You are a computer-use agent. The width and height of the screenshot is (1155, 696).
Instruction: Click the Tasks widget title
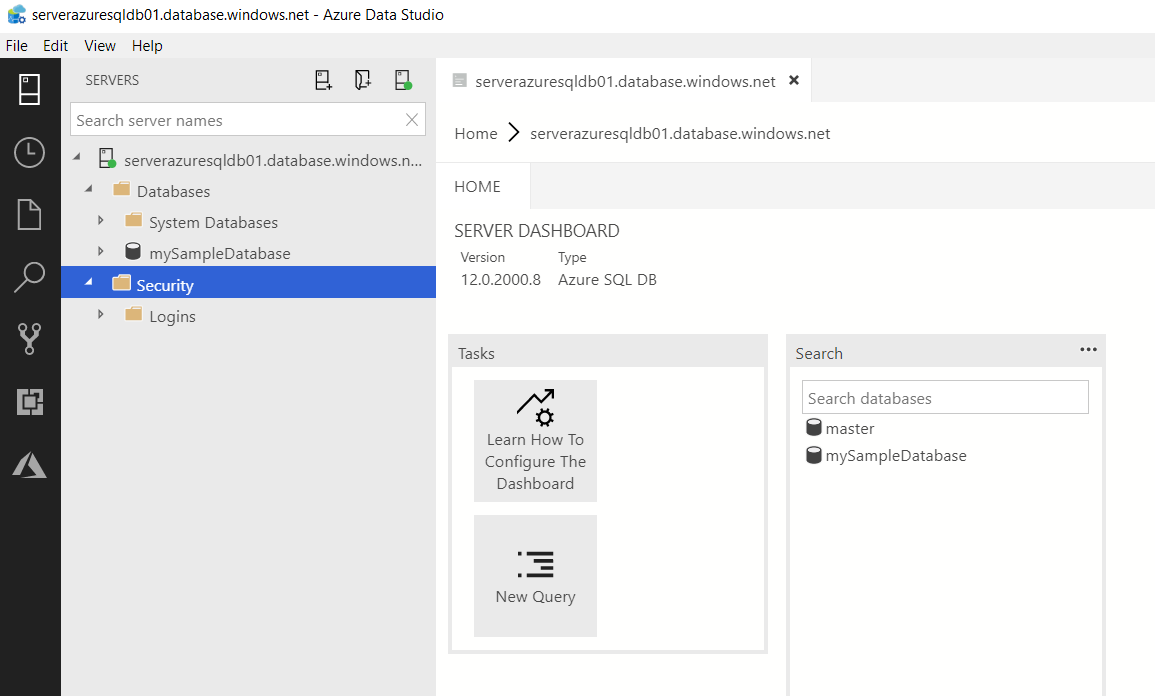tap(477, 354)
